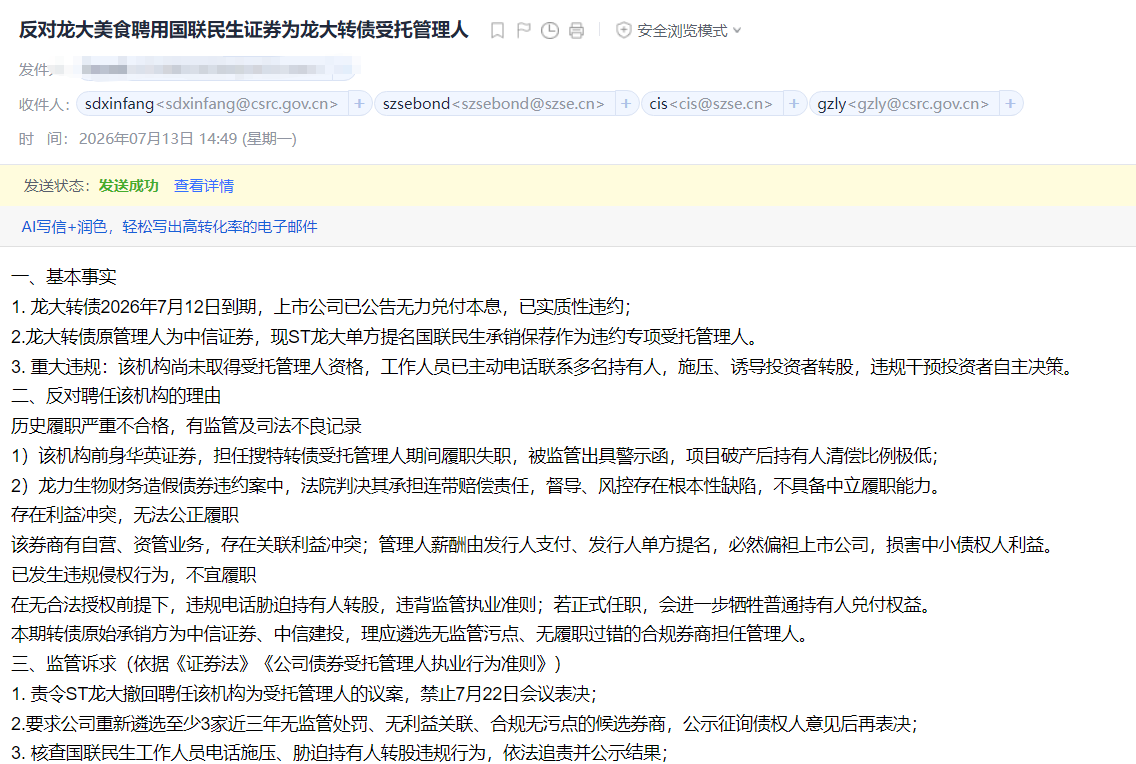Click line 责令ST龙大撤回聘任
1136x764 pixels.
coord(304,694)
